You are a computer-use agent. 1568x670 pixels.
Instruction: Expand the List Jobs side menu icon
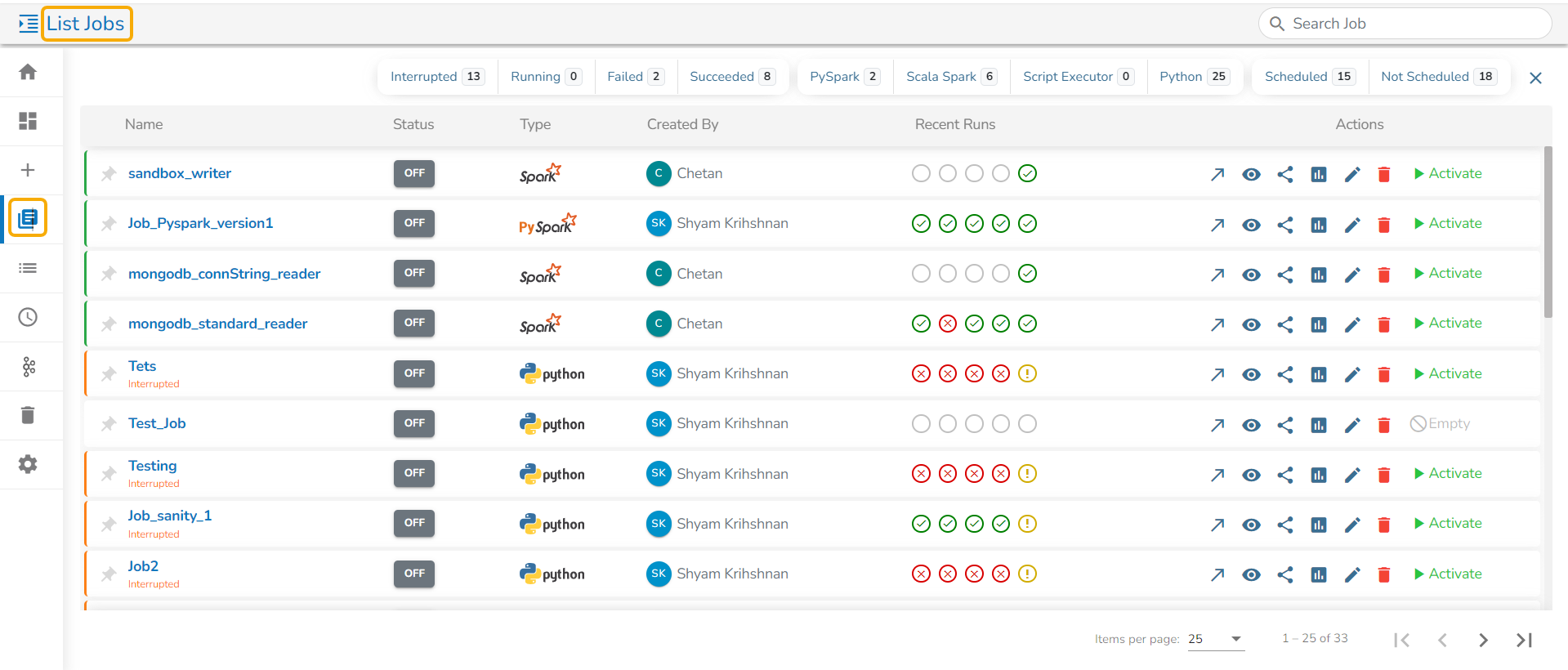pos(28,24)
